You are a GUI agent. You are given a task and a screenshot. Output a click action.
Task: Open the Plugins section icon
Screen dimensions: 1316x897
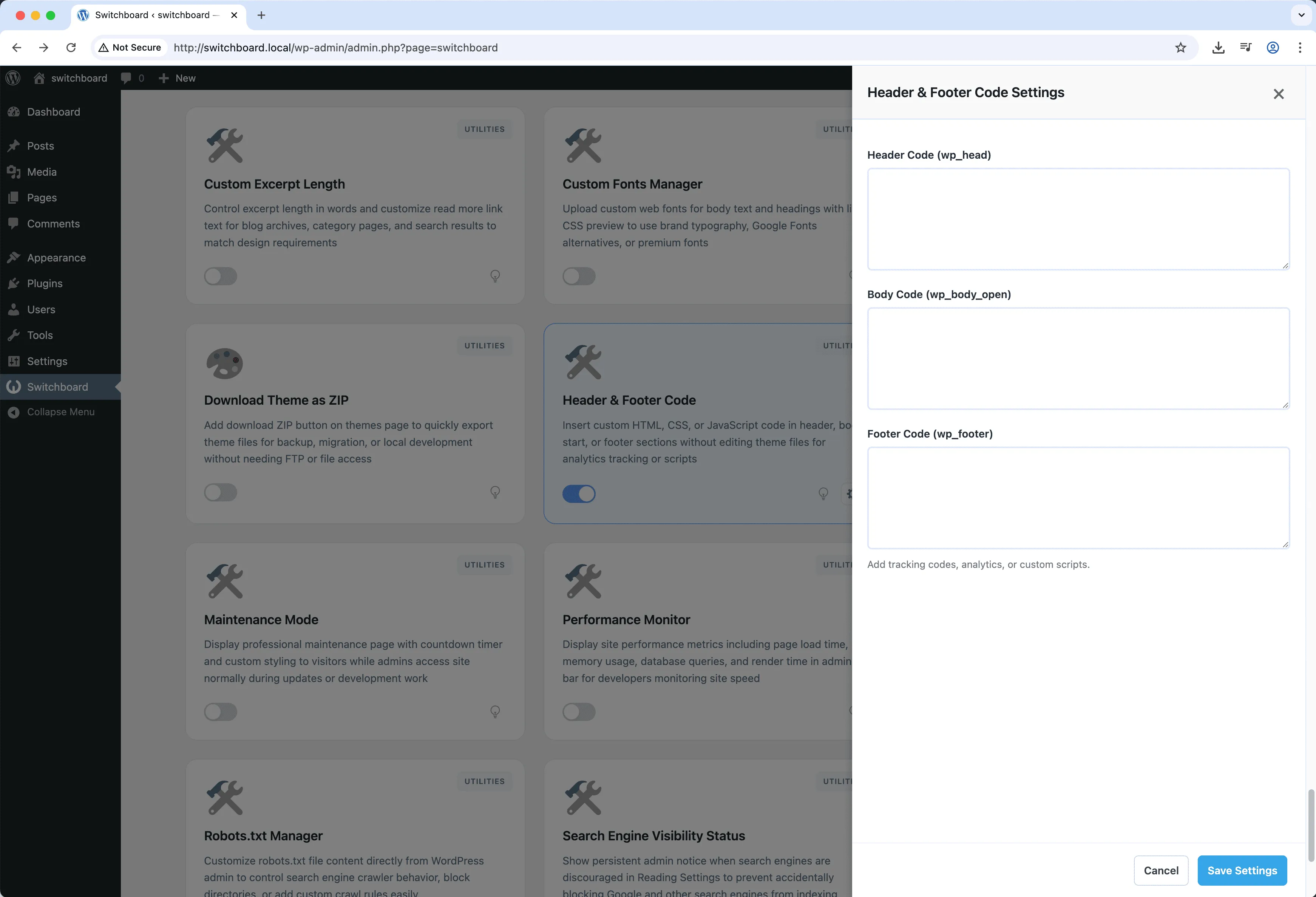click(15, 283)
